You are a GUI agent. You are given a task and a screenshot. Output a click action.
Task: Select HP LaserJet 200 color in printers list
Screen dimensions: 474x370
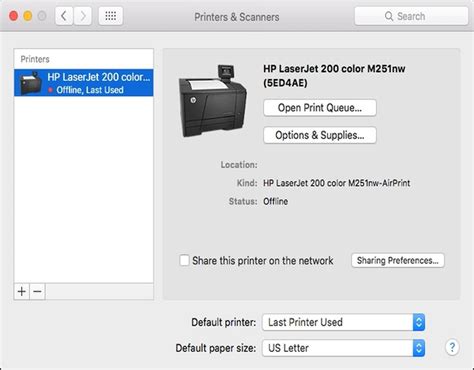coord(84,83)
